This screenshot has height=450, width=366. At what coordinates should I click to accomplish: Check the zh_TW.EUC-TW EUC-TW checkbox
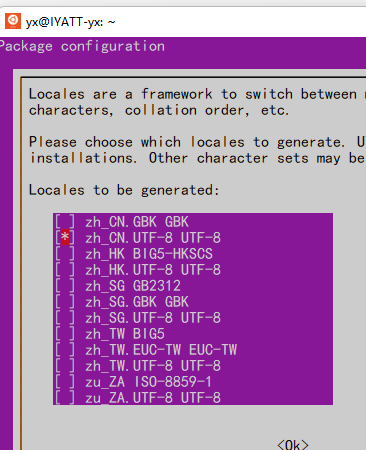click(65, 350)
